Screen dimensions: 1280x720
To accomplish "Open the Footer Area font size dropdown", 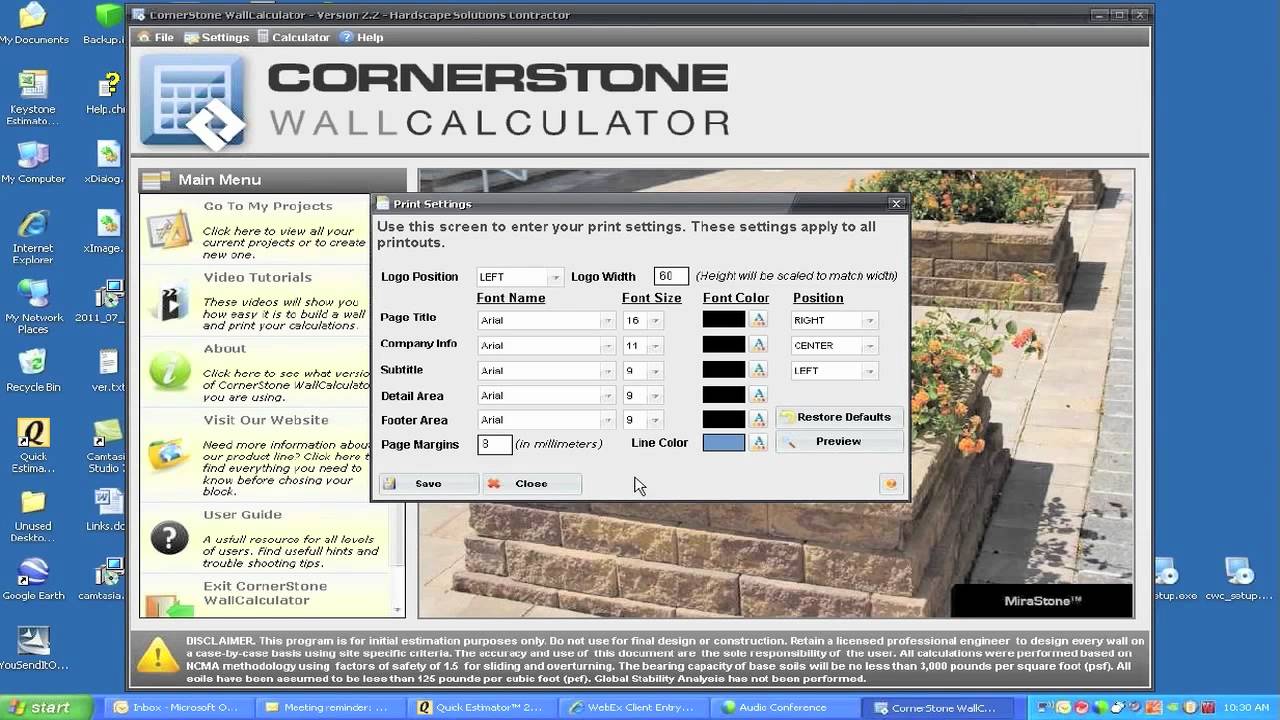I will point(655,420).
